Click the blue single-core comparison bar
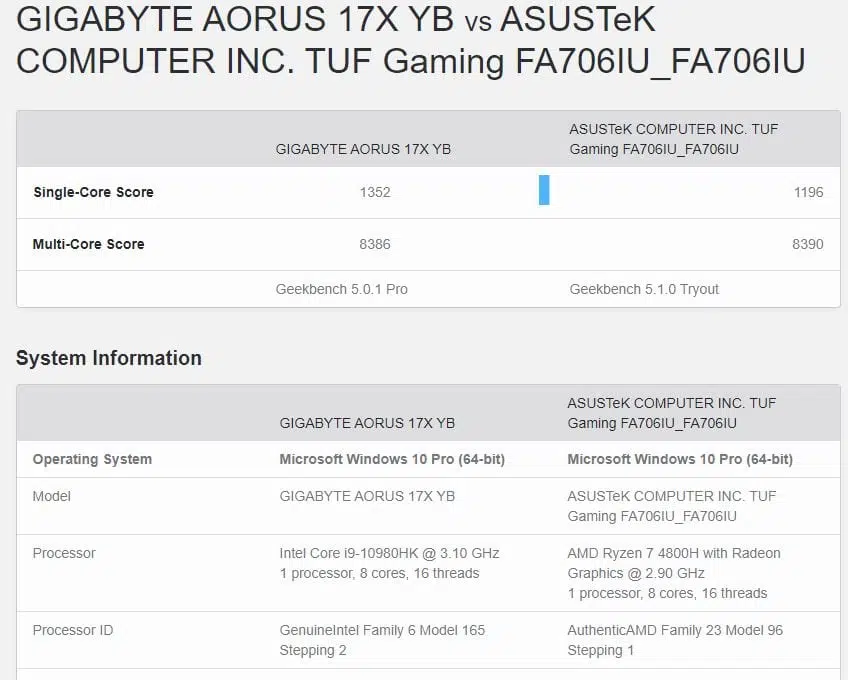The width and height of the screenshot is (848, 680). point(544,190)
